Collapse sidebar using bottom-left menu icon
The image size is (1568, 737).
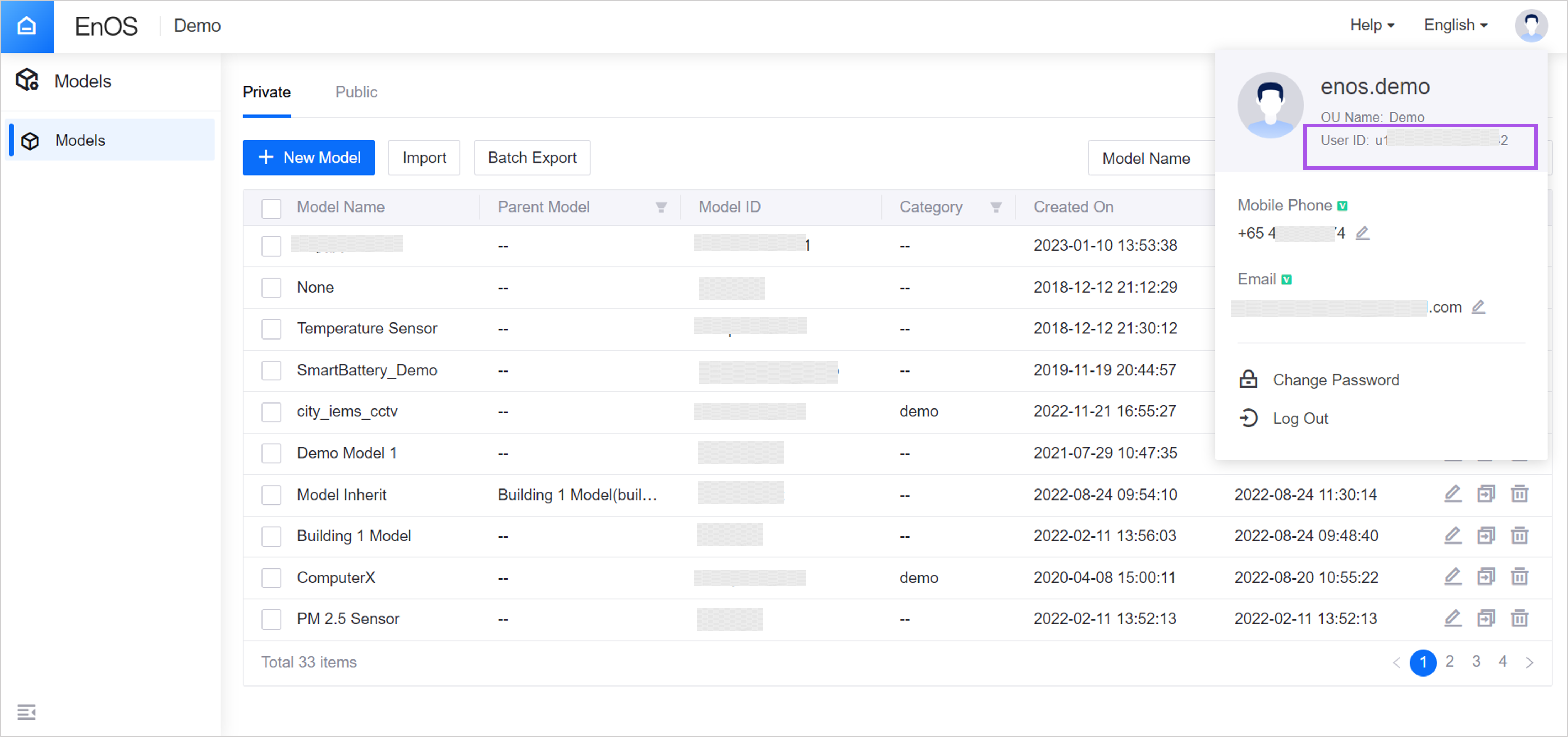tap(26, 711)
